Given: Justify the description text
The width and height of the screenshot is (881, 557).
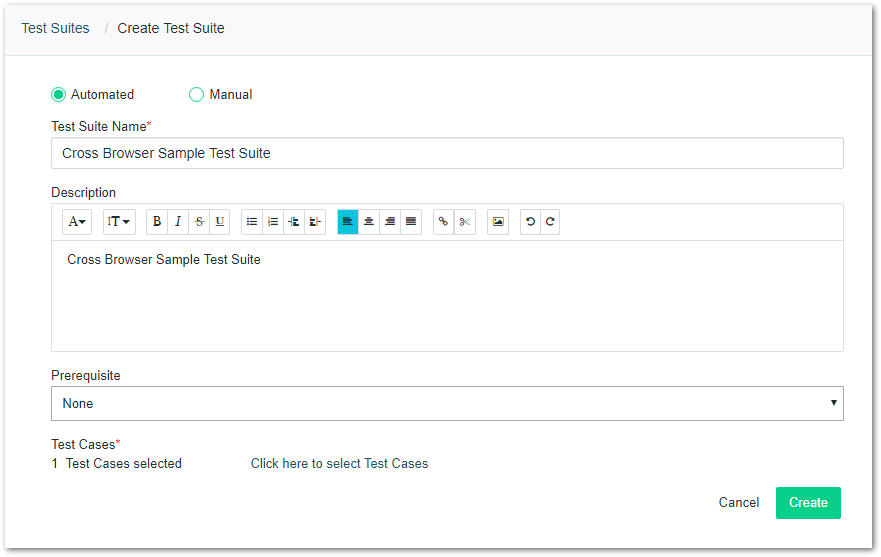Looking at the screenshot, I should point(411,222).
